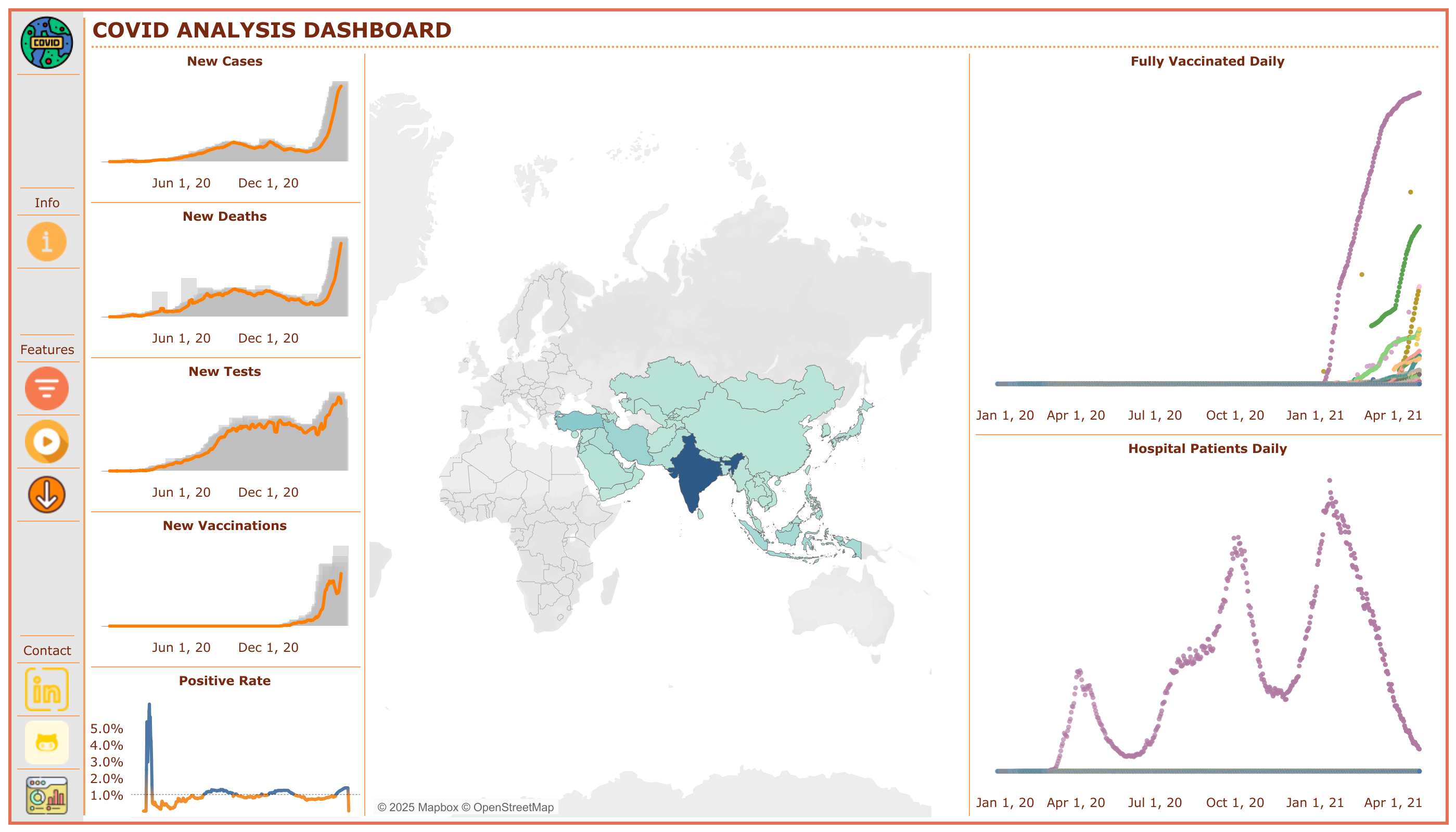Click Jan 1, 21 on Hospital Patients axis

1314,803
